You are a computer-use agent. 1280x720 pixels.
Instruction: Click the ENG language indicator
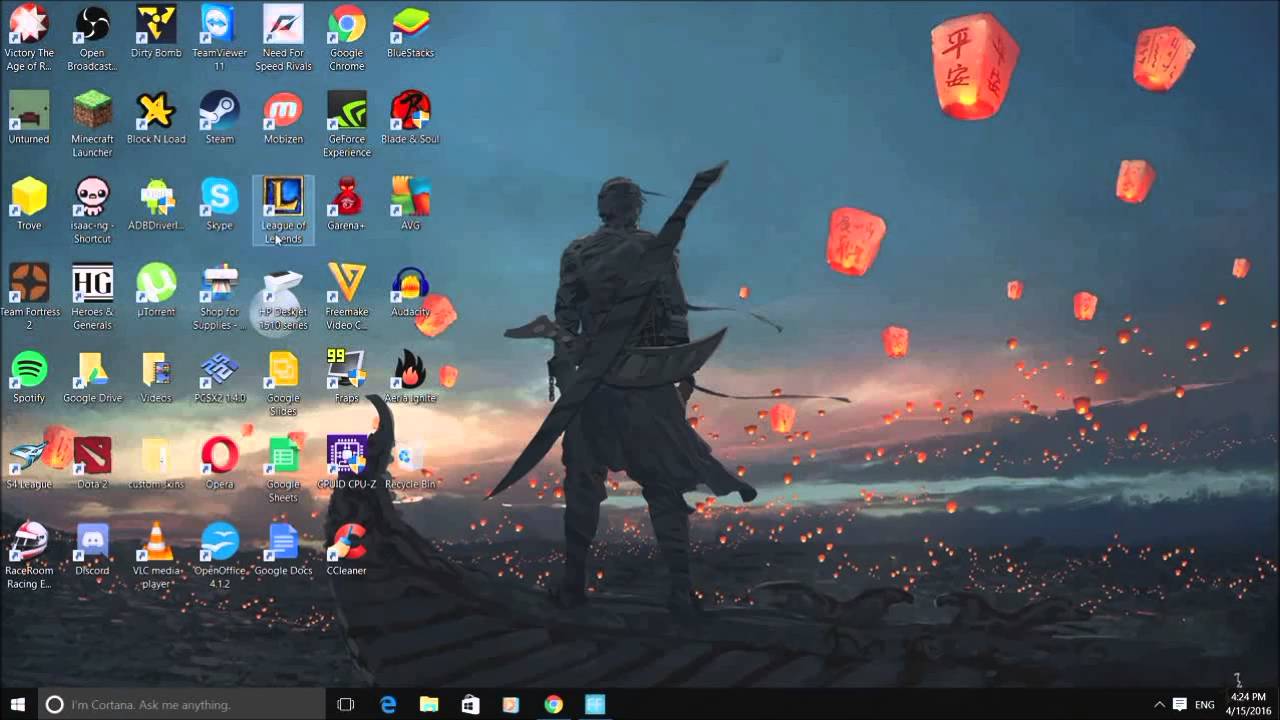click(x=1205, y=704)
